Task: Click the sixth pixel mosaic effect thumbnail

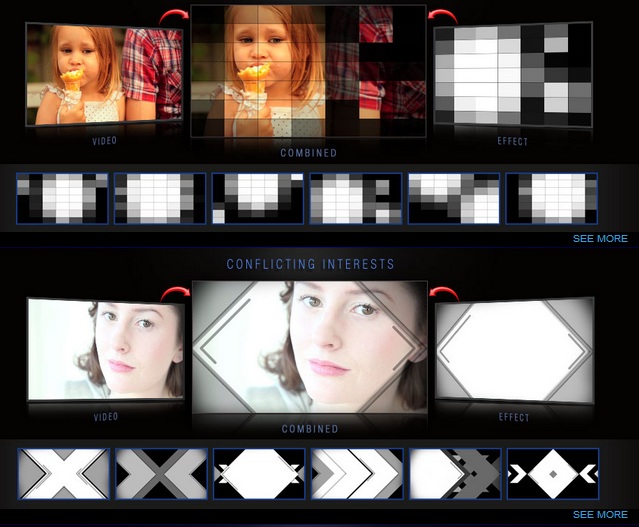Action: pyautogui.click(x=552, y=198)
